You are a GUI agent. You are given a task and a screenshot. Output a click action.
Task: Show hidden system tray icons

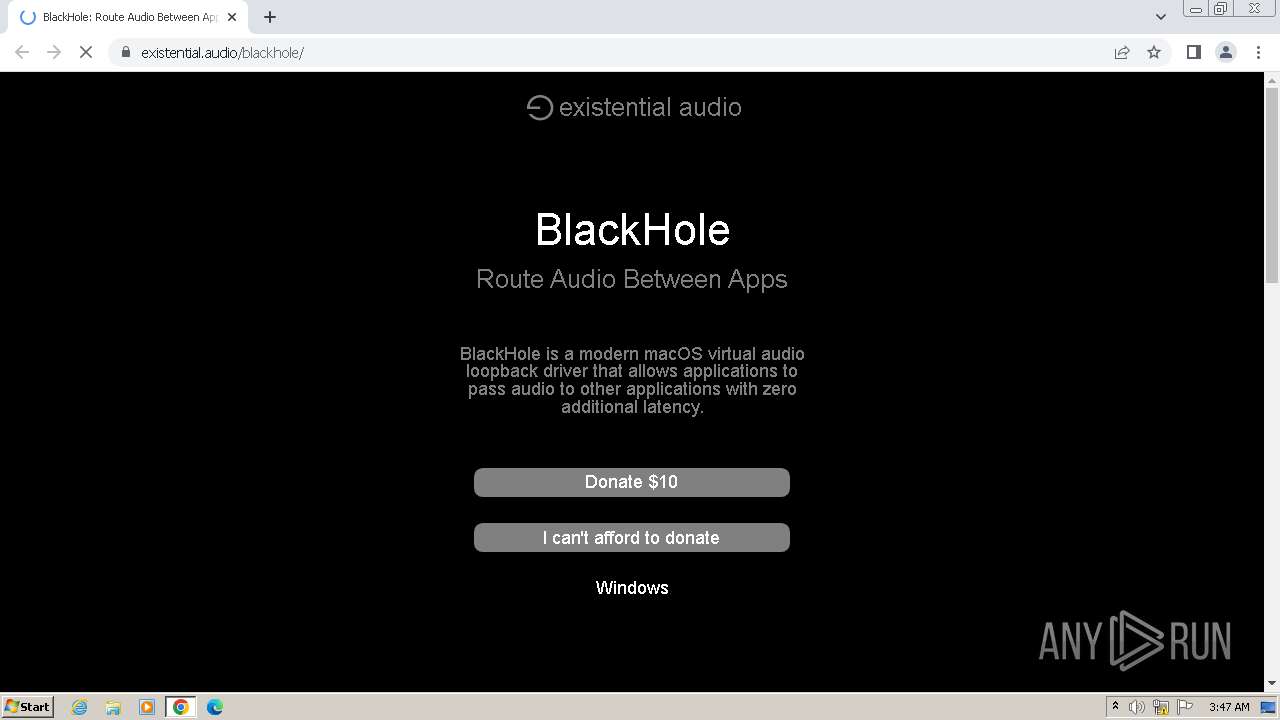[1115, 707]
